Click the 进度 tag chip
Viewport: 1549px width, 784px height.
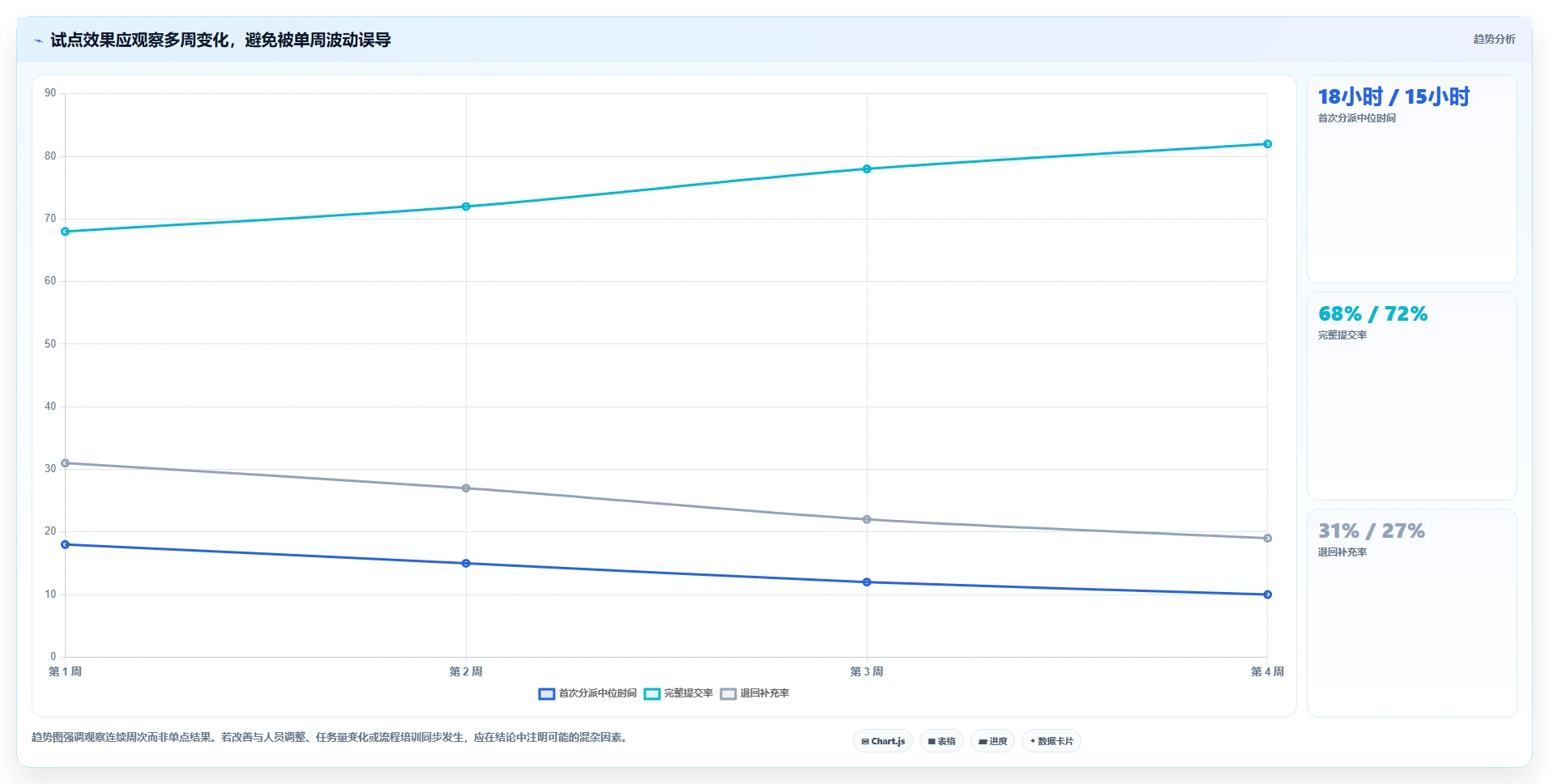(992, 741)
